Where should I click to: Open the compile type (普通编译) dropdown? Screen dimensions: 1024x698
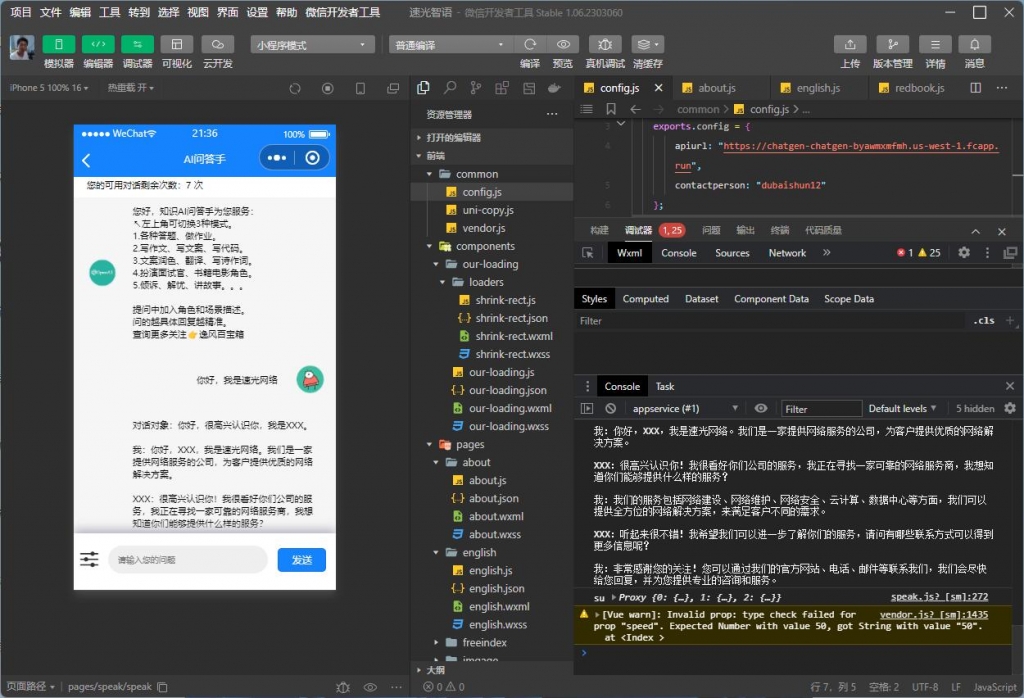[451, 44]
